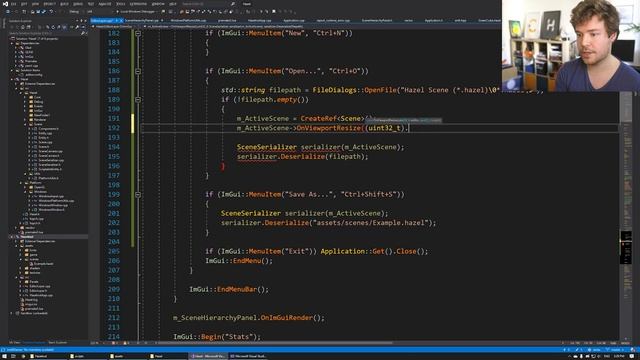Open the Build menu
Screen dimensions: 640x360
64,4
